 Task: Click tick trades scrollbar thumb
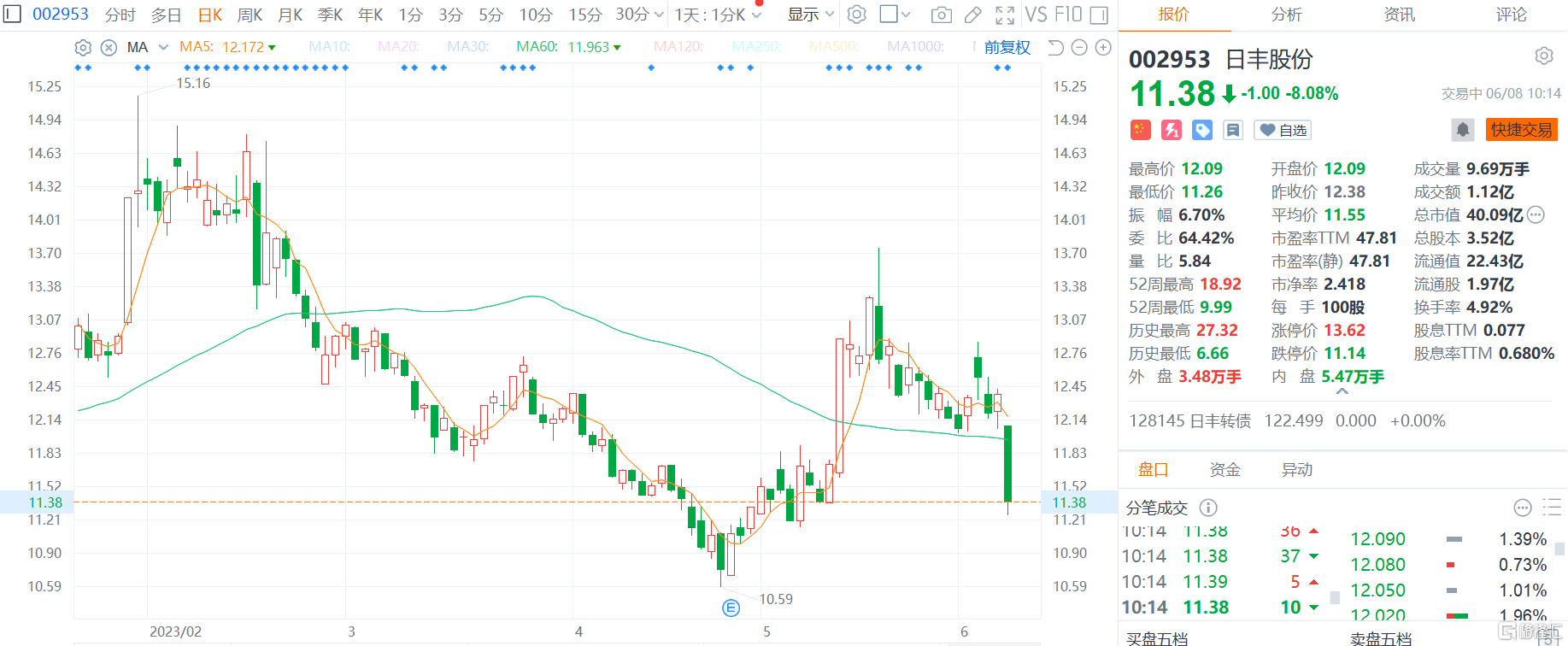pyautogui.click(x=1335, y=597)
